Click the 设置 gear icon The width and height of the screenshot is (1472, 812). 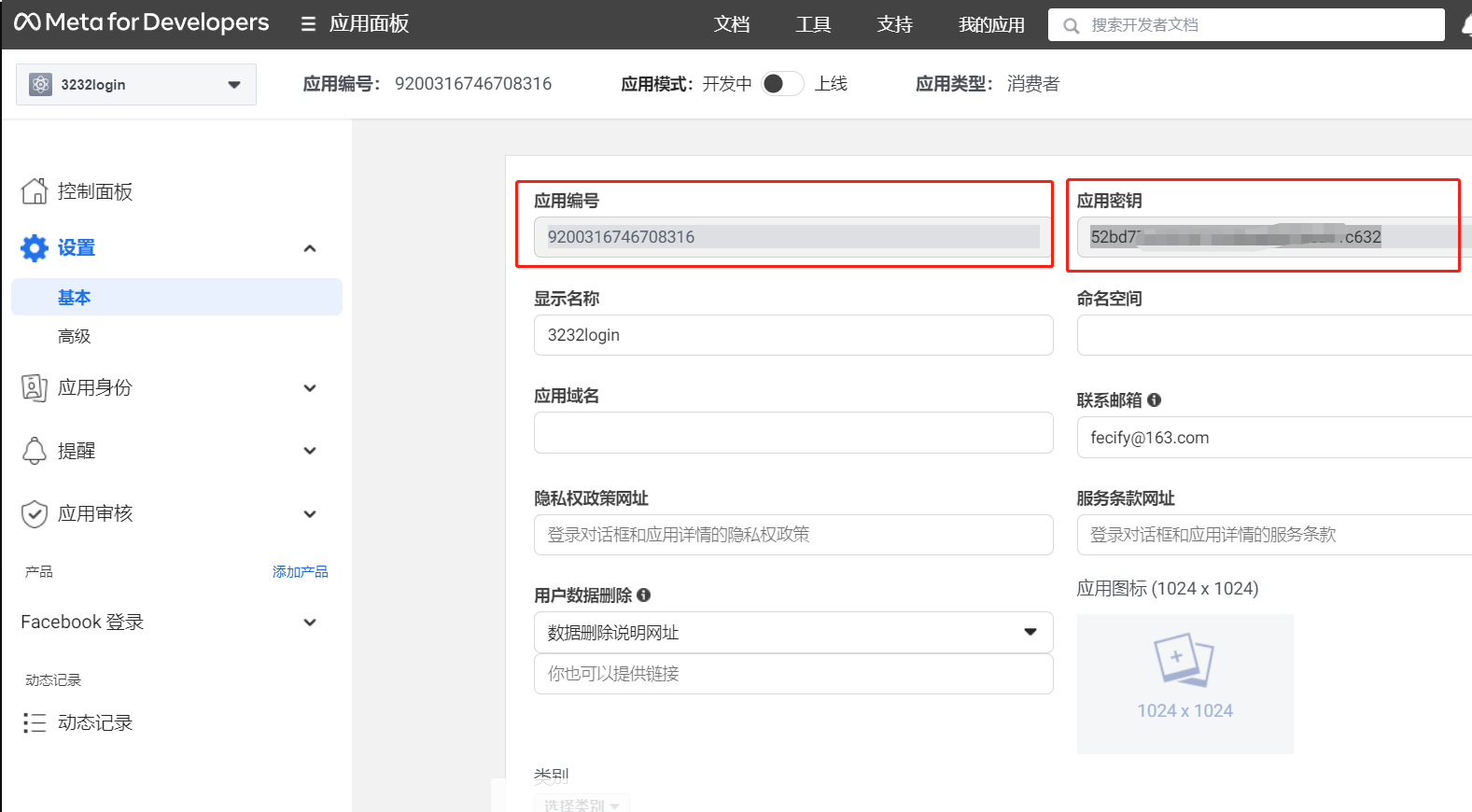35,247
